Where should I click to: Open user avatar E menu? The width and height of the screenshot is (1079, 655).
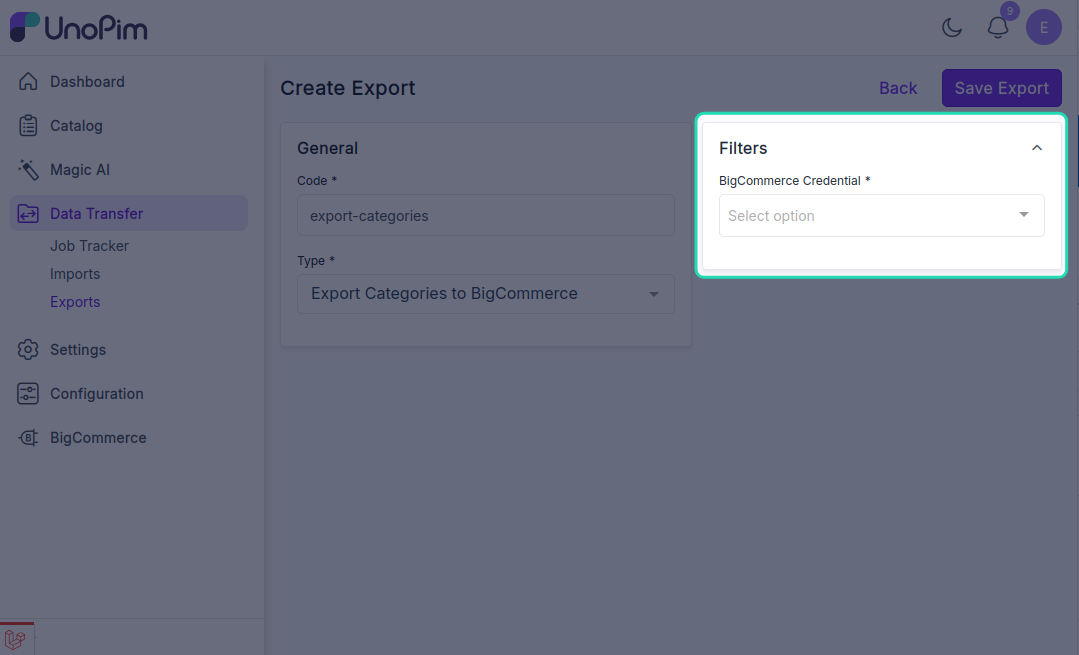pyautogui.click(x=1044, y=28)
